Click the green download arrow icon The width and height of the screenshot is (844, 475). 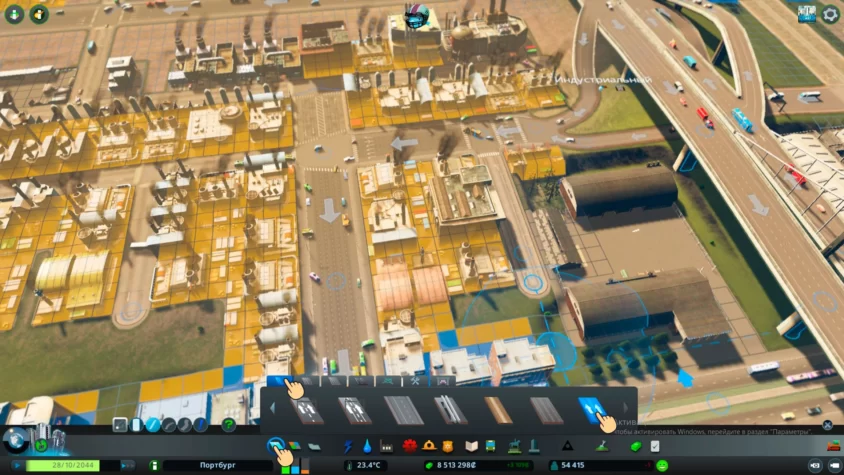tap(14, 15)
